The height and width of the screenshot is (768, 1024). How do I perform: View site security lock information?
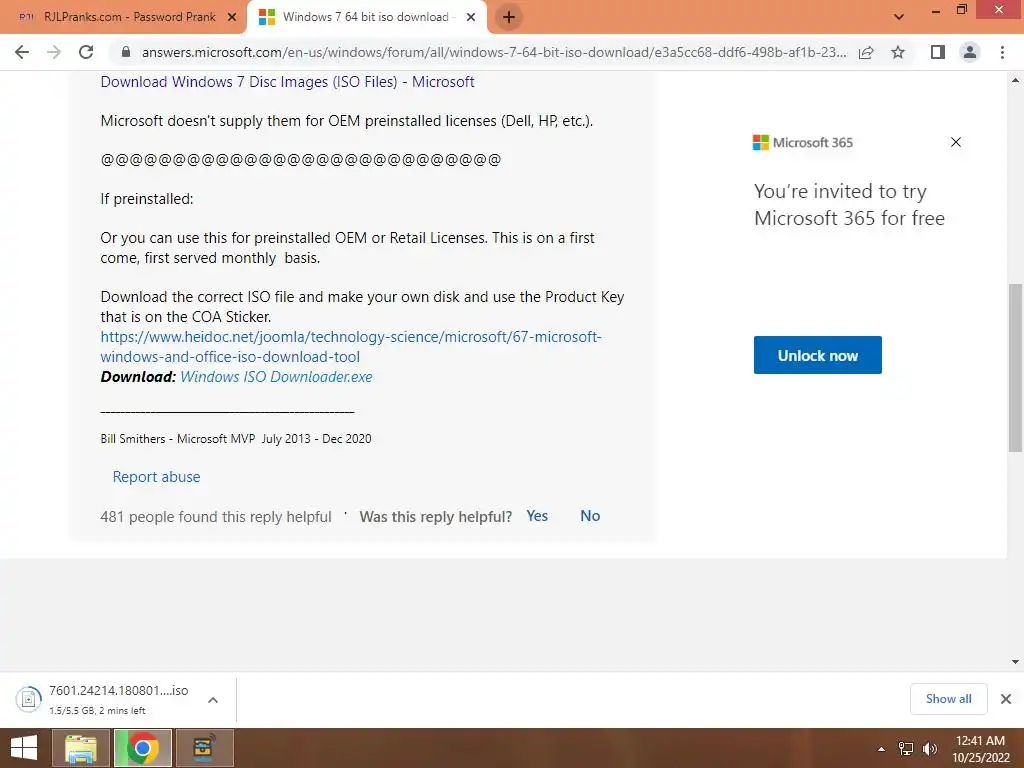(x=126, y=52)
